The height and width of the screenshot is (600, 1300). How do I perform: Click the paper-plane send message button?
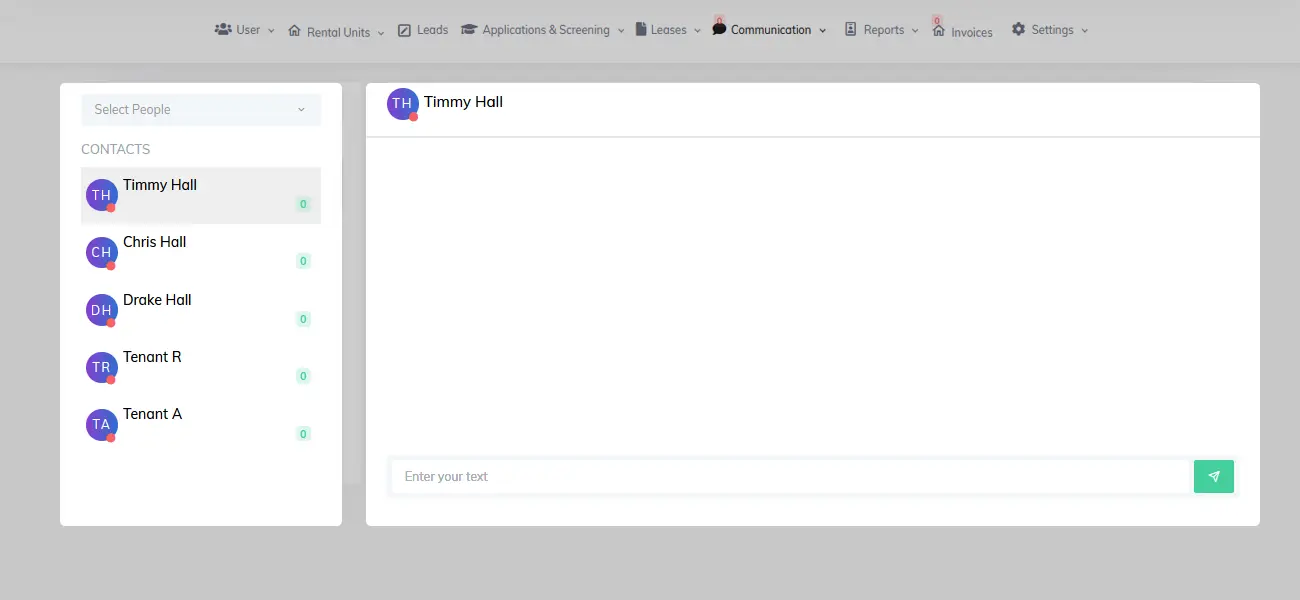(x=1213, y=477)
